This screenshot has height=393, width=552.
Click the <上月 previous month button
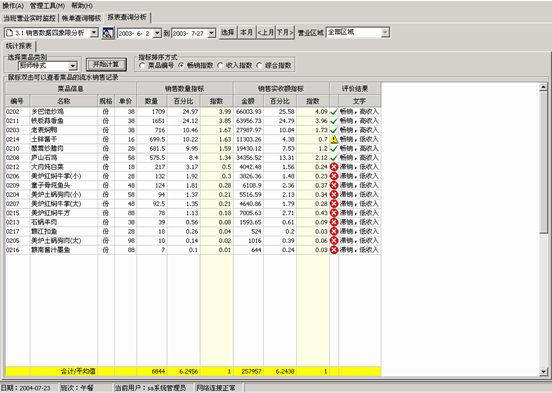(265, 32)
